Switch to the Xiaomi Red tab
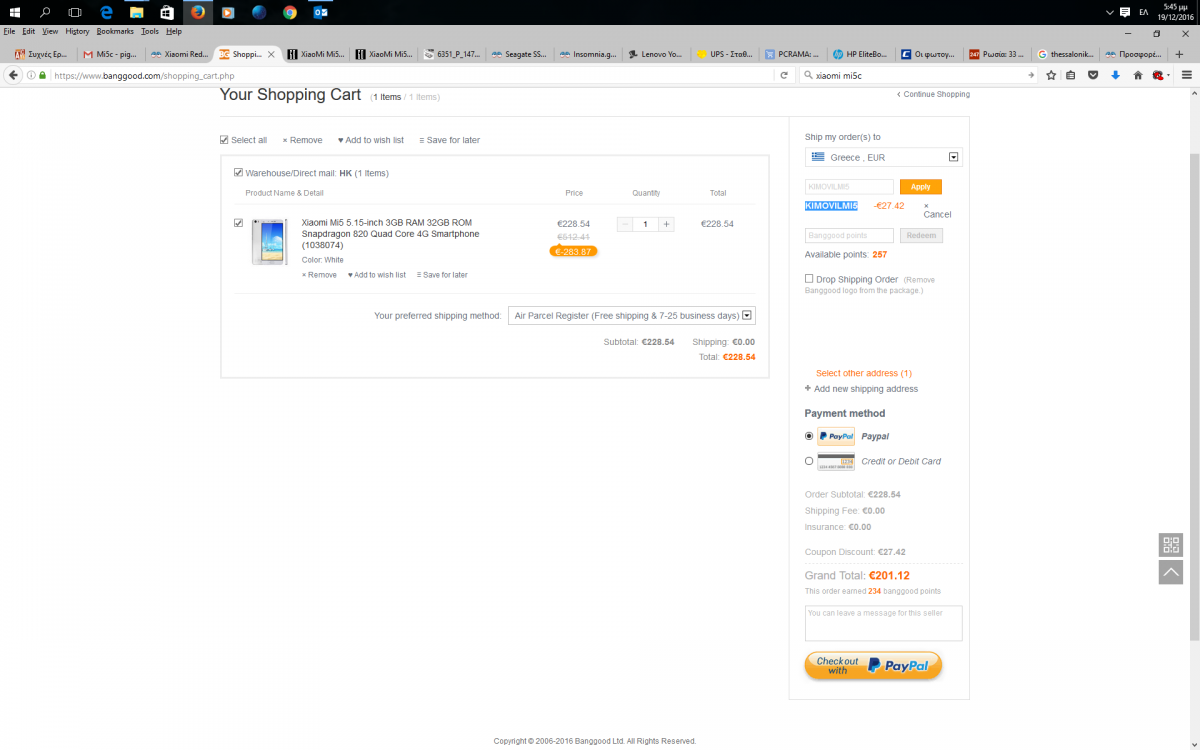Screen dimensions: 1200x750 pyautogui.click(x=178, y=54)
